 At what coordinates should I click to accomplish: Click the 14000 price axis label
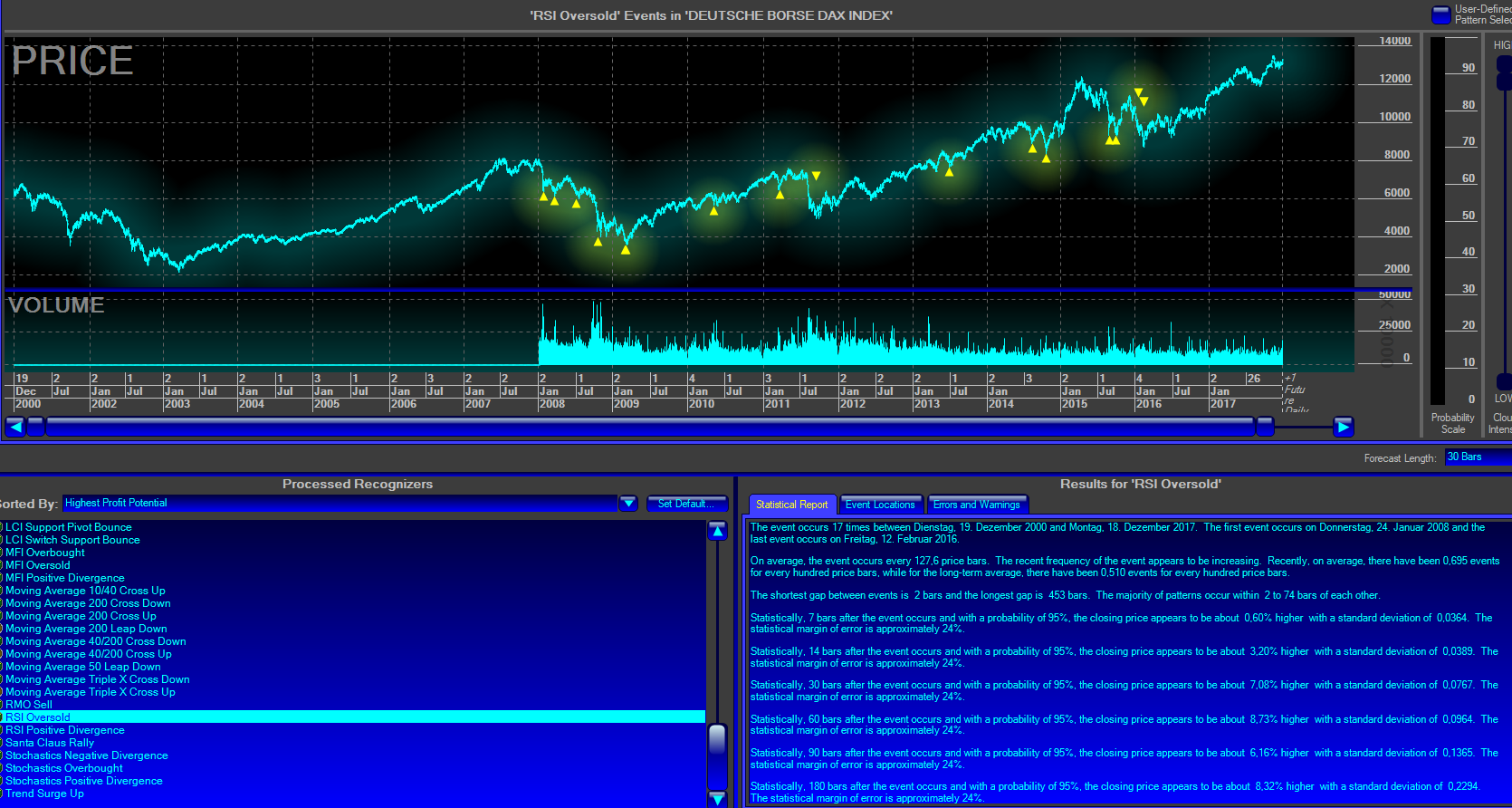1395,41
